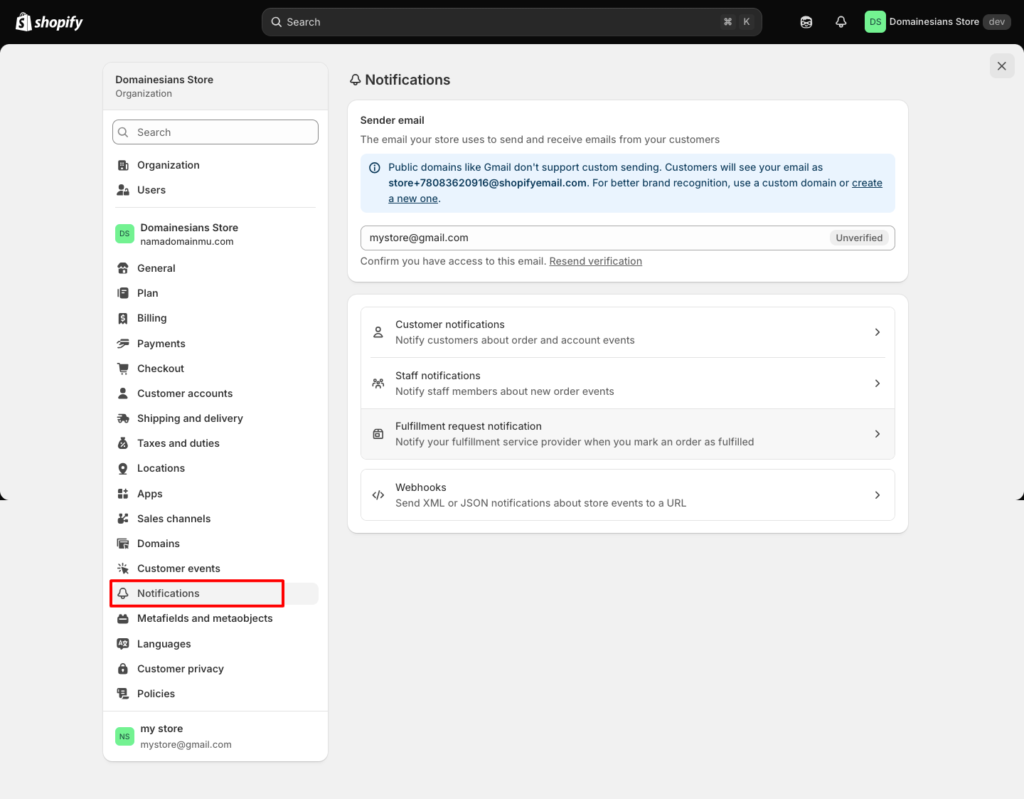Click the Billing dollar icon
This screenshot has height=799, width=1024.
[x=123, y=318]
